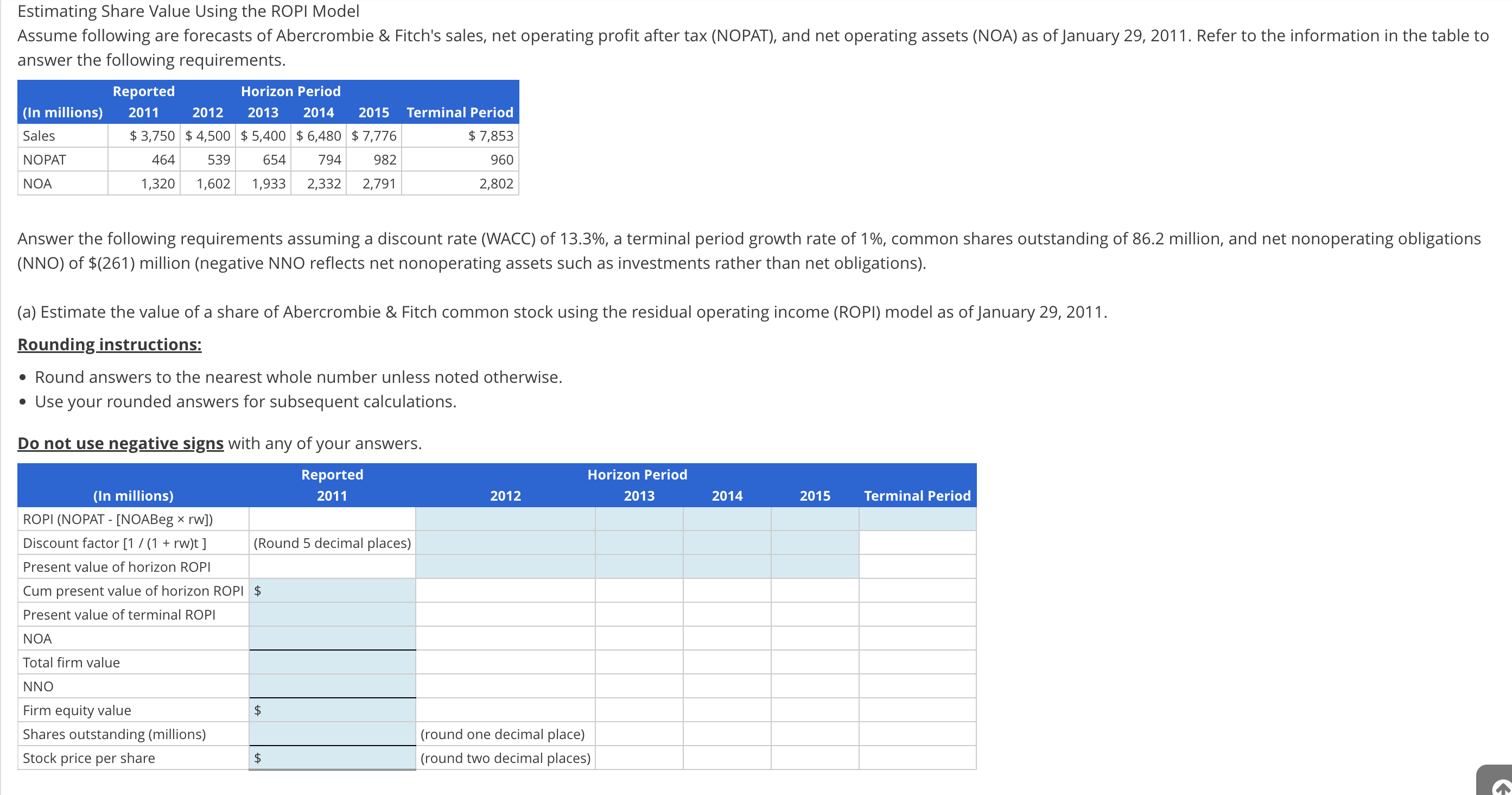
Task: Click the ROPI input cell for 2015
Action: [x=815, y=519]
